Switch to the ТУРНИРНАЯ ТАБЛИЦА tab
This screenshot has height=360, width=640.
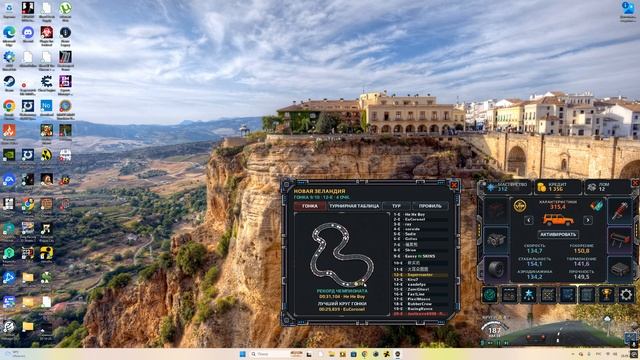[354, 206]
